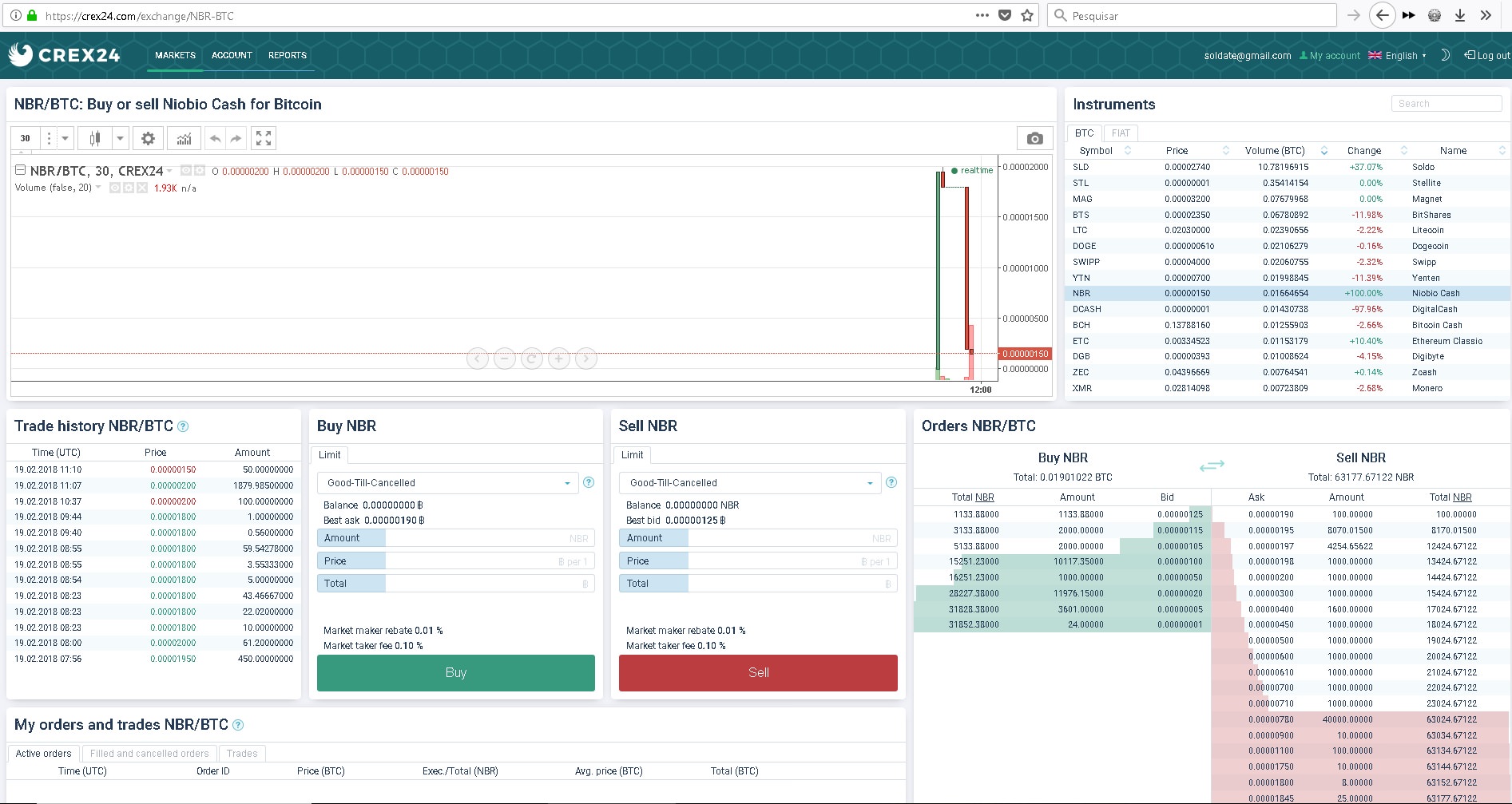Toggle dark mode moon icon
This screenshot has height=804, width=1512.
pos(1444,55)
